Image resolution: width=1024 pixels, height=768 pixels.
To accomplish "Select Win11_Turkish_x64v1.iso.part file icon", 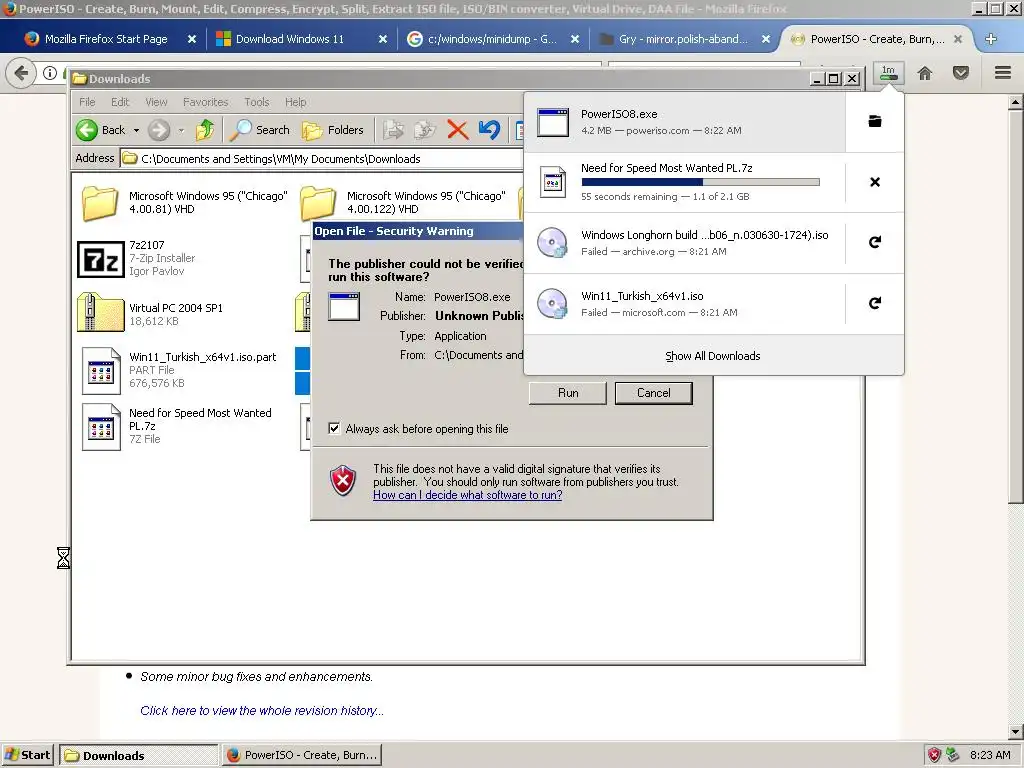I will coord(101,371).
